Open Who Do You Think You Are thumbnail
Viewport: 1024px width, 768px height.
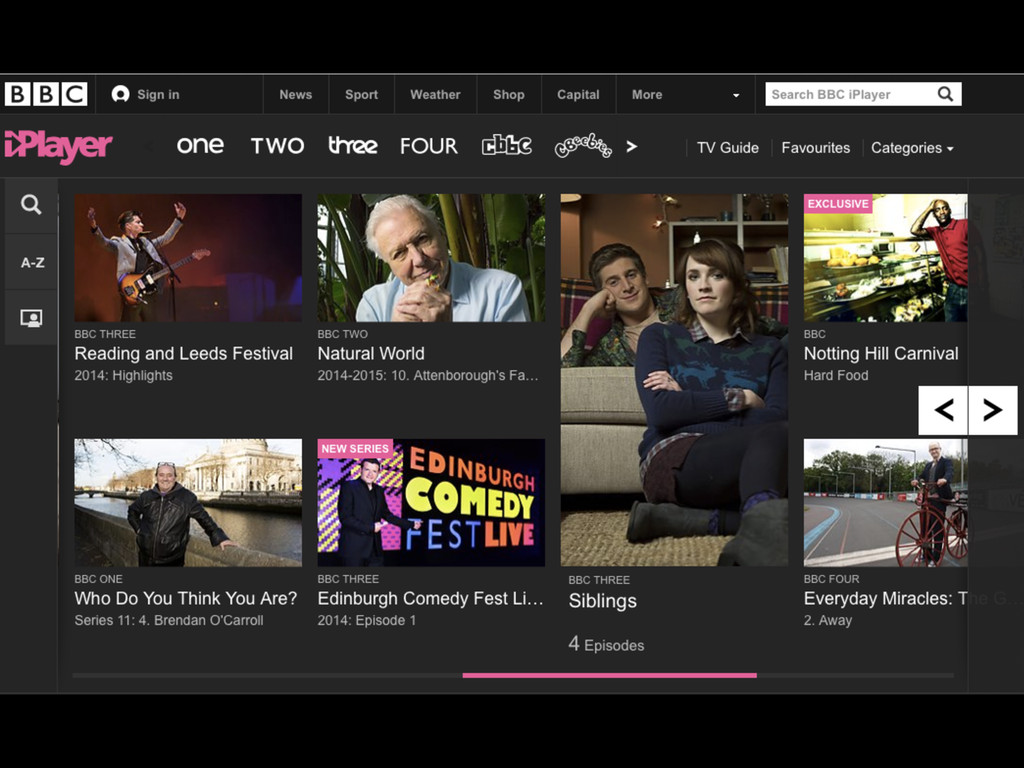point(188,502)
